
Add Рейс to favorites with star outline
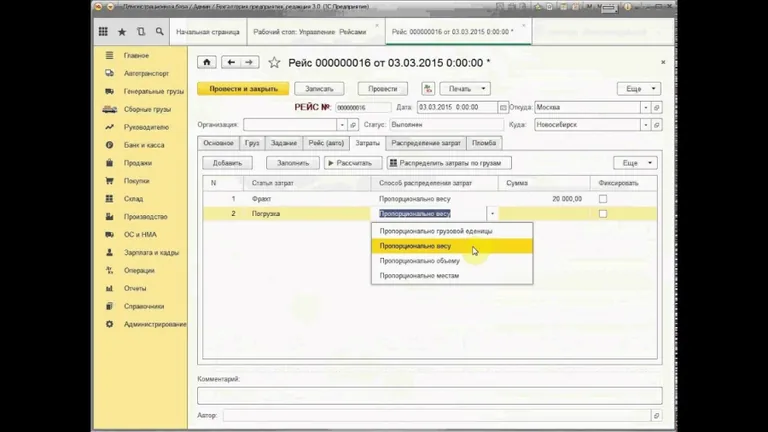274,62
